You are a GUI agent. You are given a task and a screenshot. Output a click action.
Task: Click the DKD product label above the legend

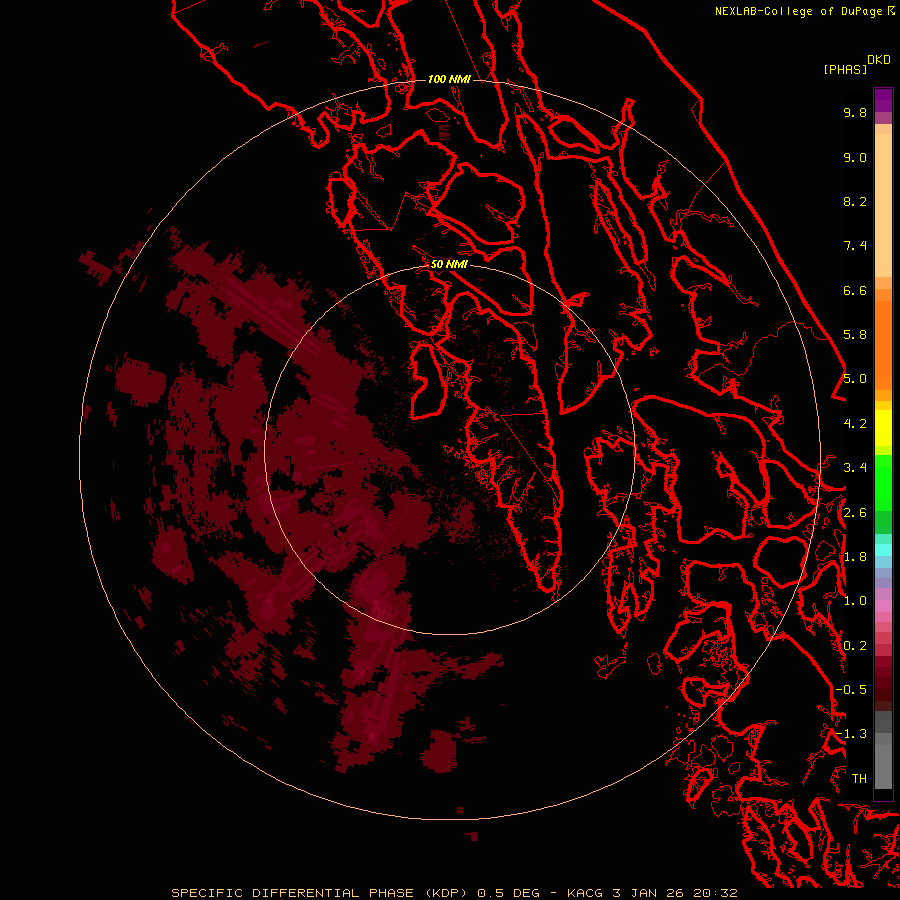(x=879, y=60)
